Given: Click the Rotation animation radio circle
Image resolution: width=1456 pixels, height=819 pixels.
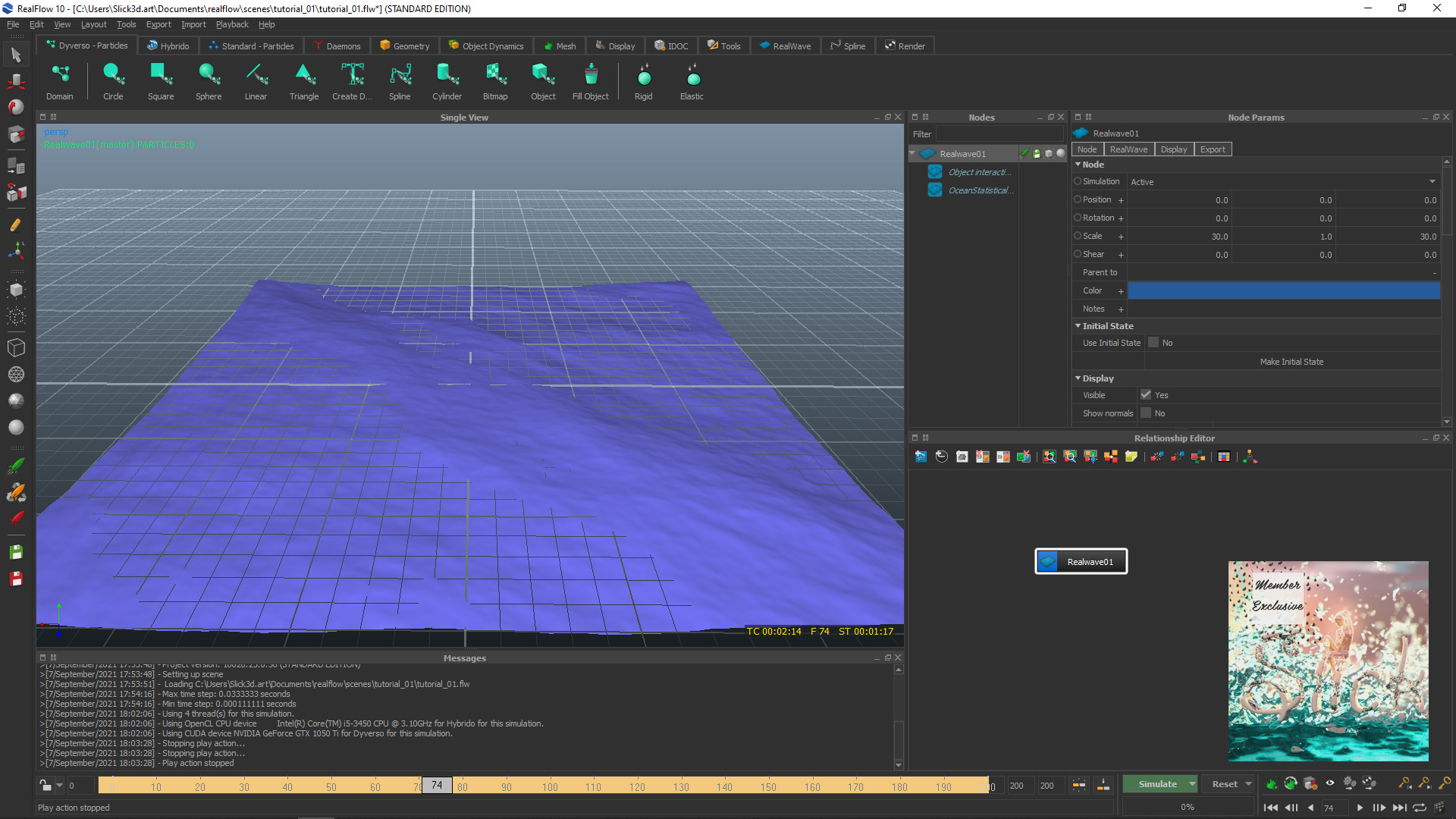Looking at the screenshot, I should (1078, 218).
